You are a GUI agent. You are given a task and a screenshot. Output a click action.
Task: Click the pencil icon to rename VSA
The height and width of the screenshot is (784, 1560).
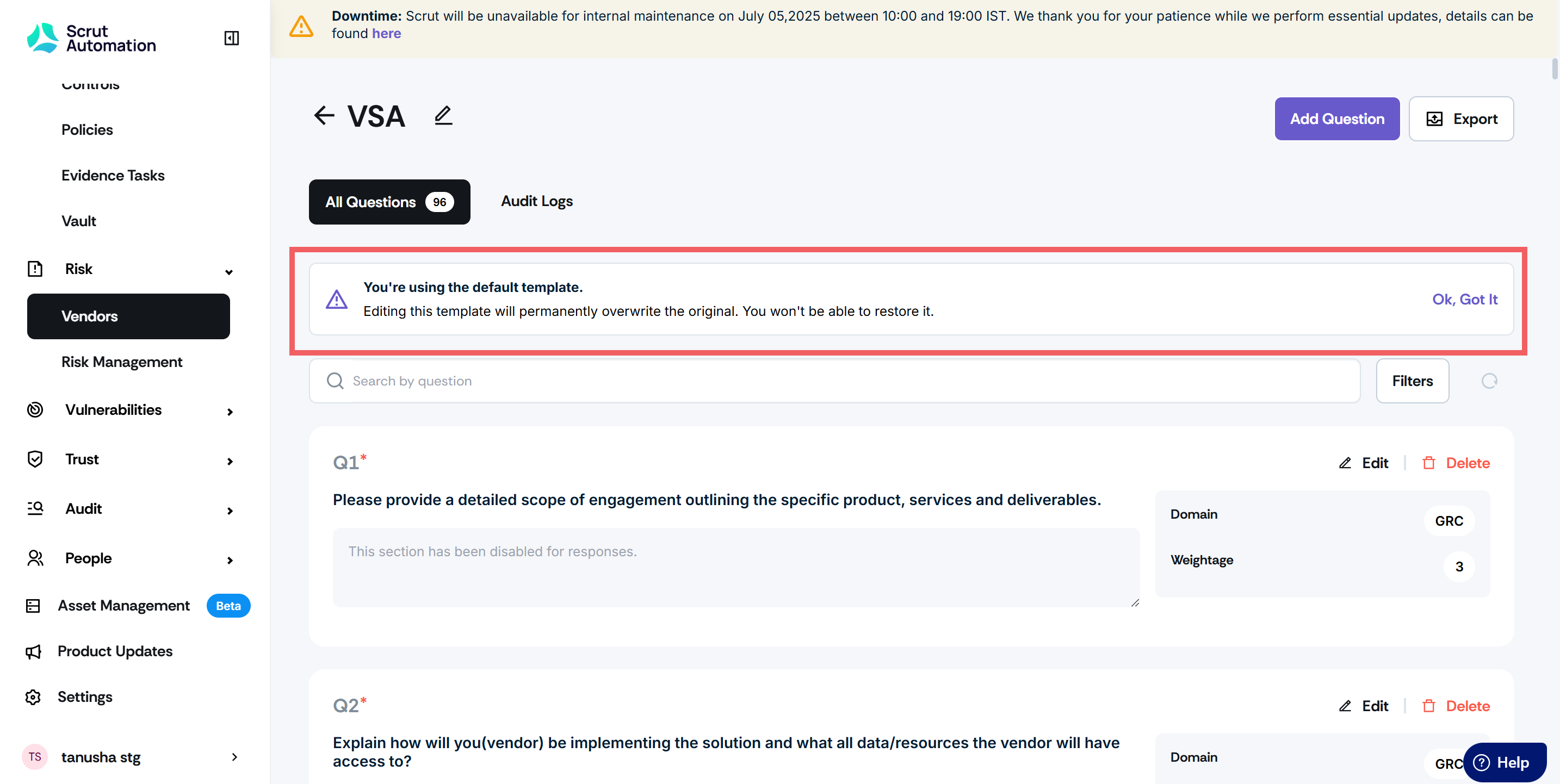tap(443, 115)
